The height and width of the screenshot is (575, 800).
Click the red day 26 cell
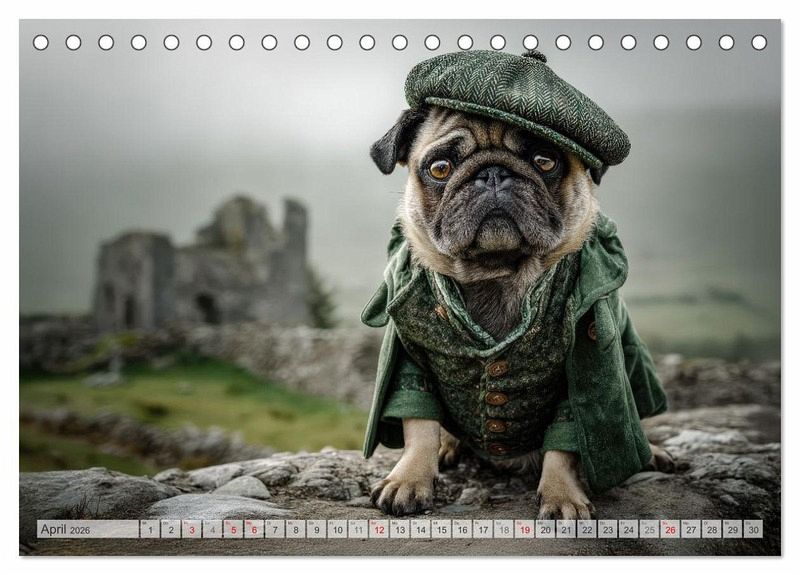click(x=669, y=530)
